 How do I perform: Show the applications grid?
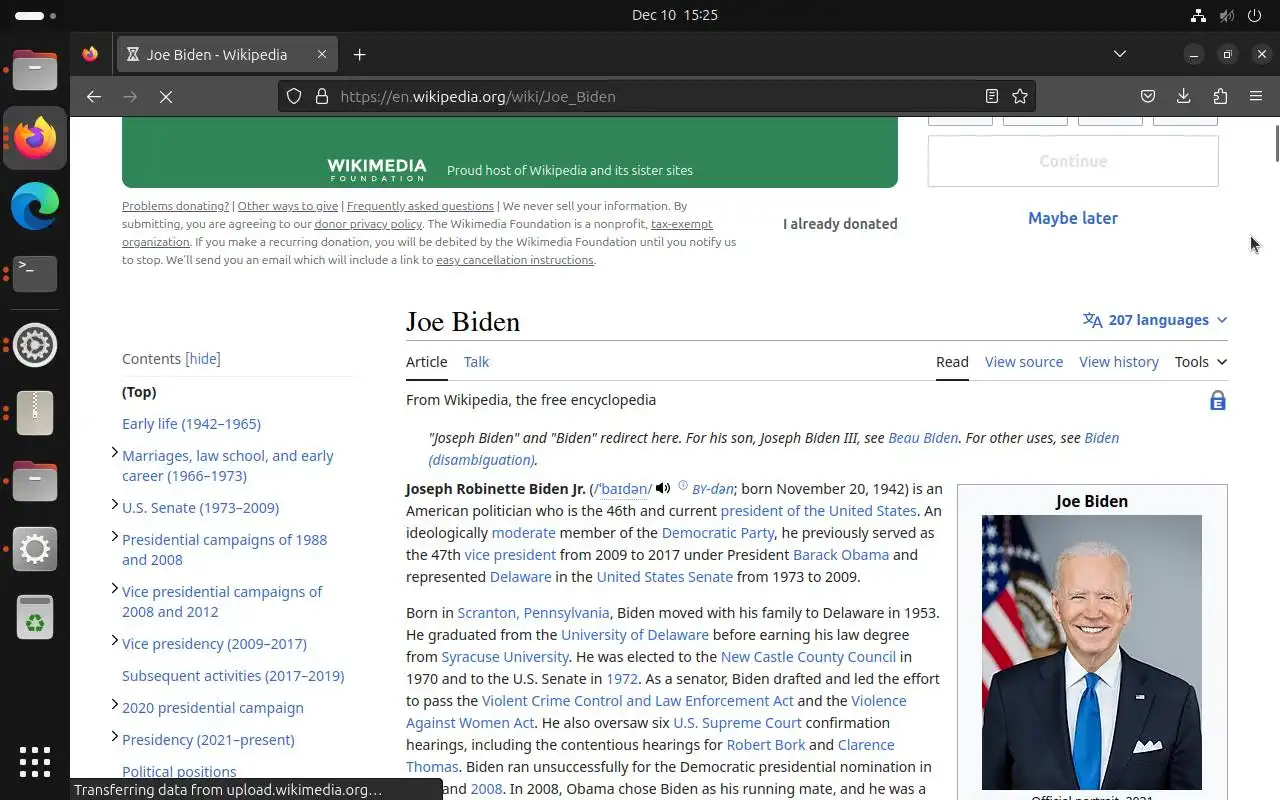(x=35, y=762)
